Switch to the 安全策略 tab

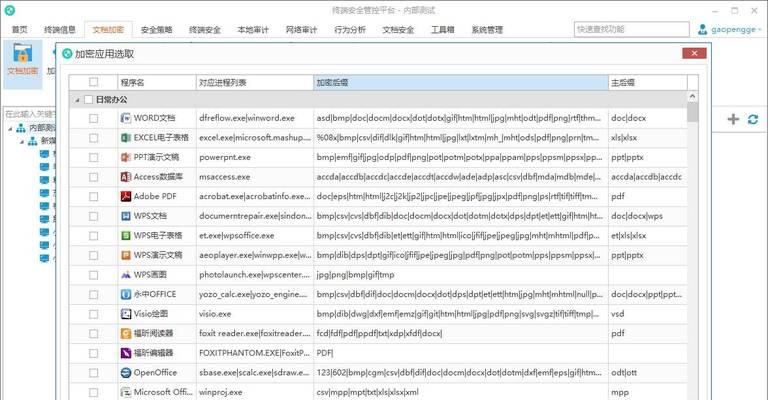click(157, 30)
